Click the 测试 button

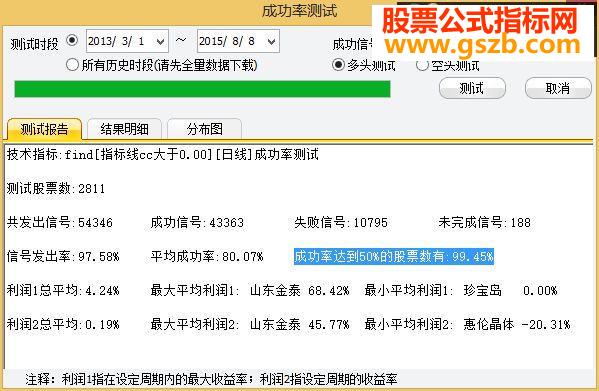[x=472, y=88]
